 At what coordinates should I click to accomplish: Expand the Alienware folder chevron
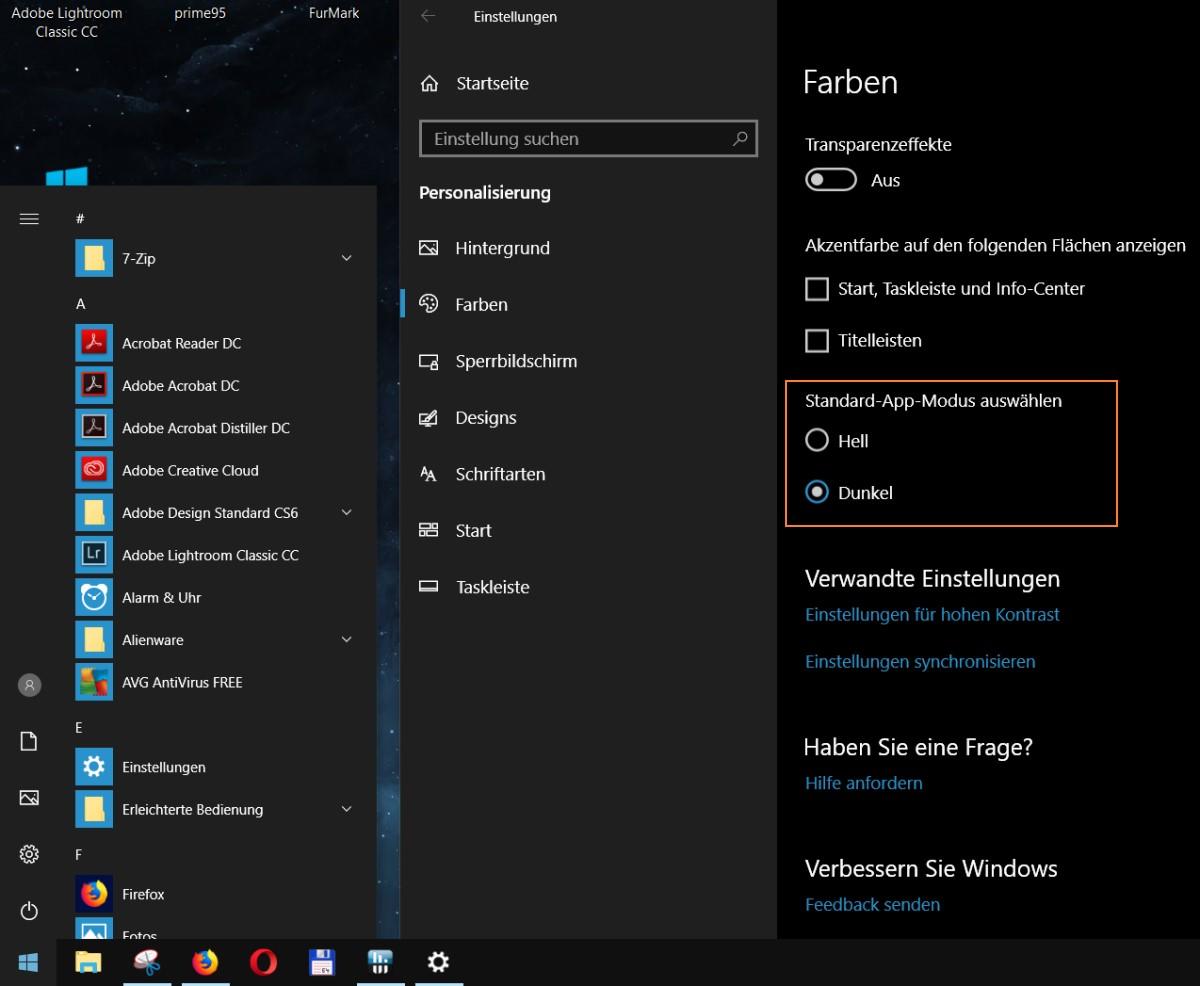click(346, 639)
